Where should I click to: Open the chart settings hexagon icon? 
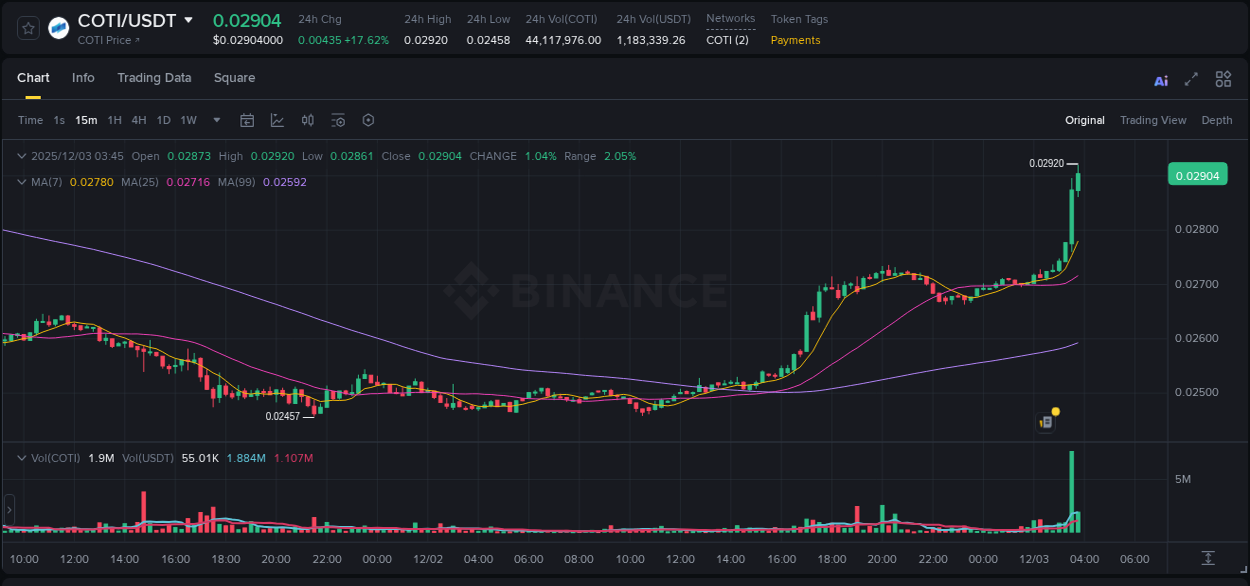(x=368, y=120)
